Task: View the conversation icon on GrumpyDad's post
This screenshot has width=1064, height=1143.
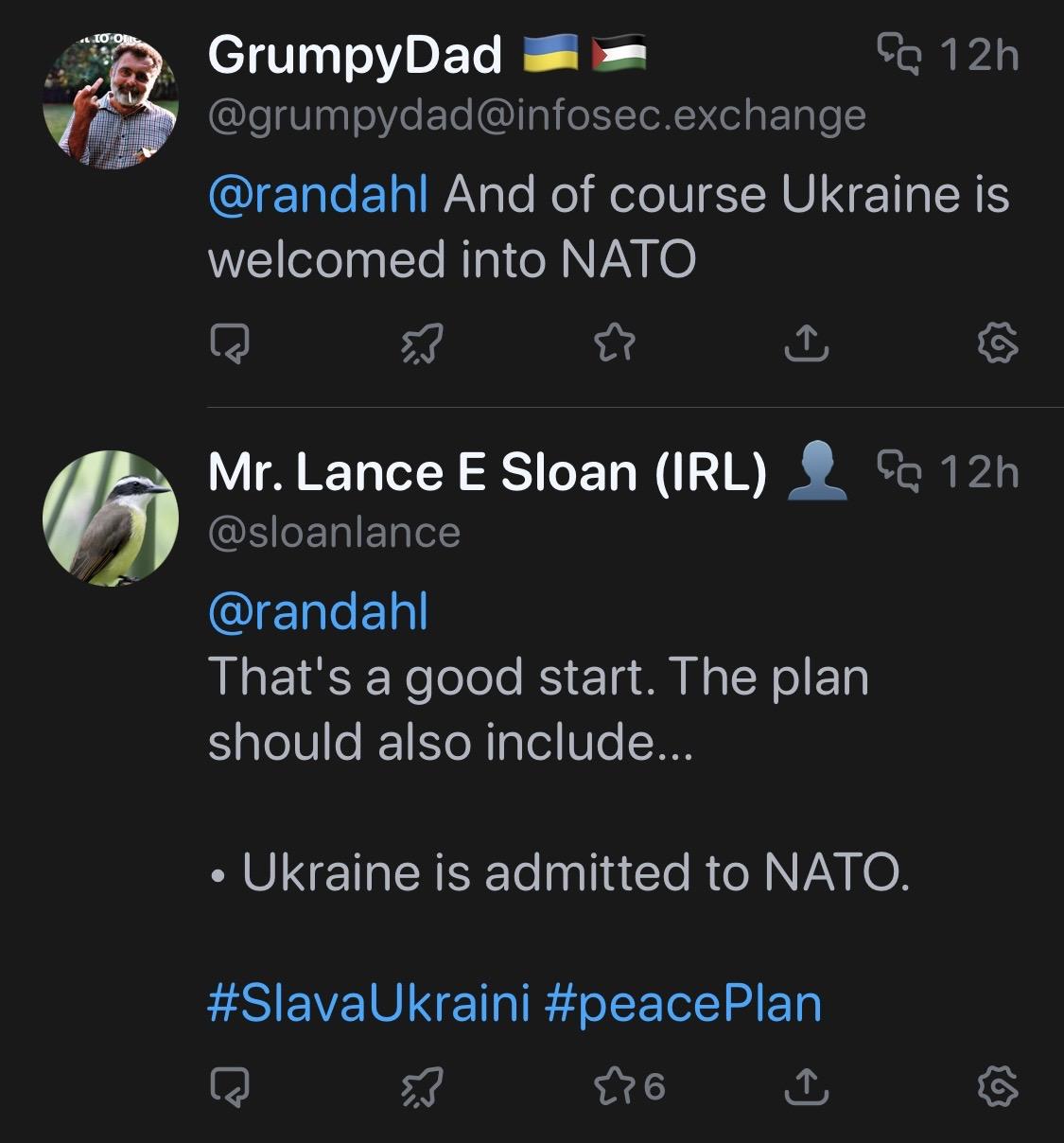Action: coord(898,54)
